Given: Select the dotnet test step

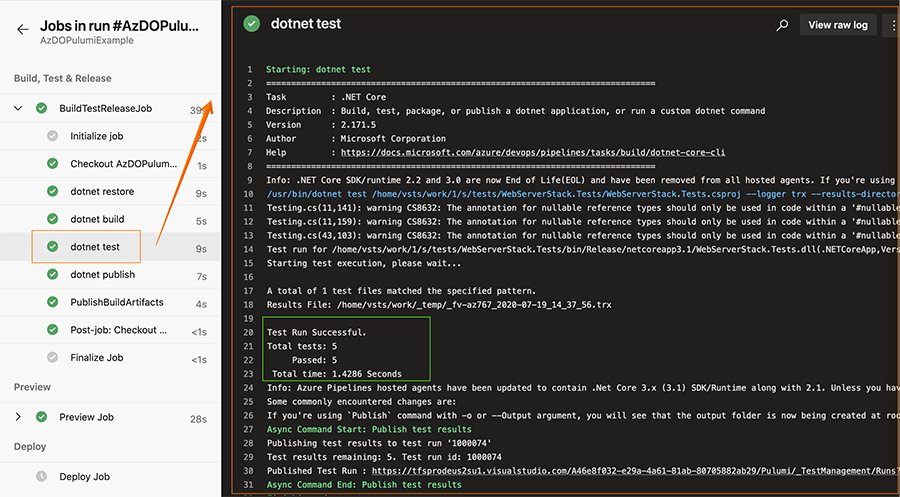Looking at the screenshot, I should click(x=95, y=247).
